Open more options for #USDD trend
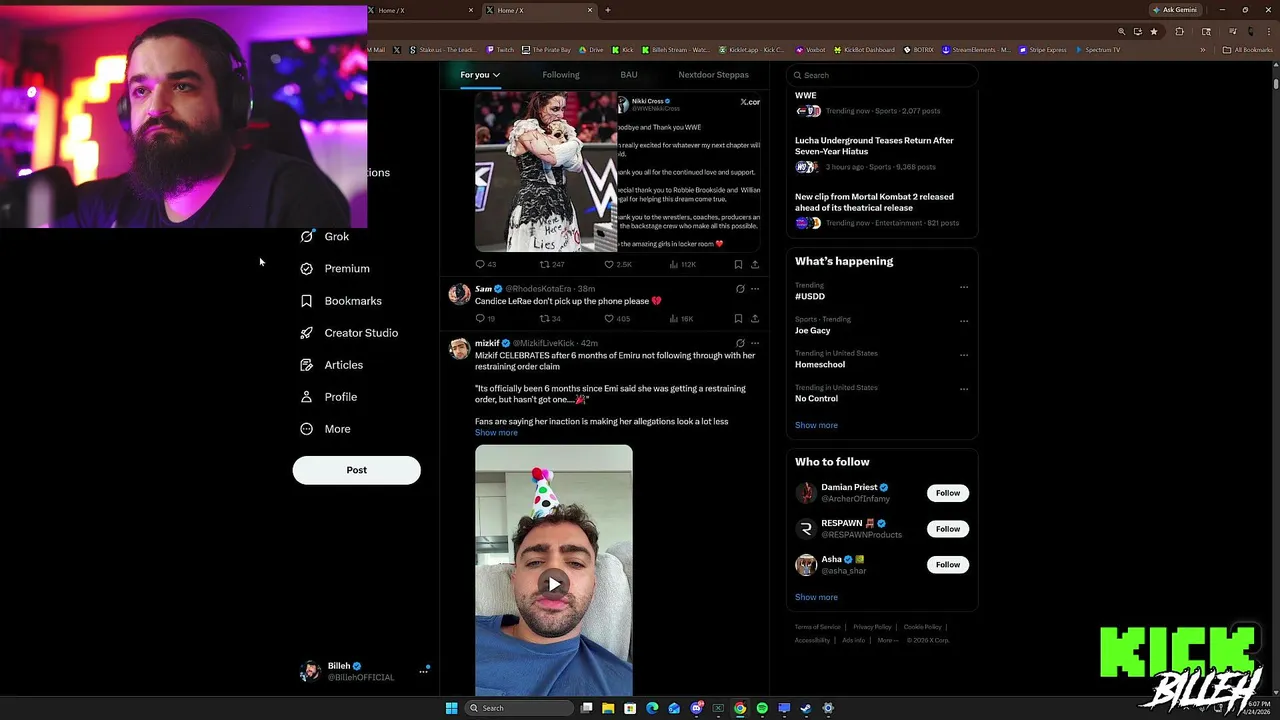 point(964,287)
